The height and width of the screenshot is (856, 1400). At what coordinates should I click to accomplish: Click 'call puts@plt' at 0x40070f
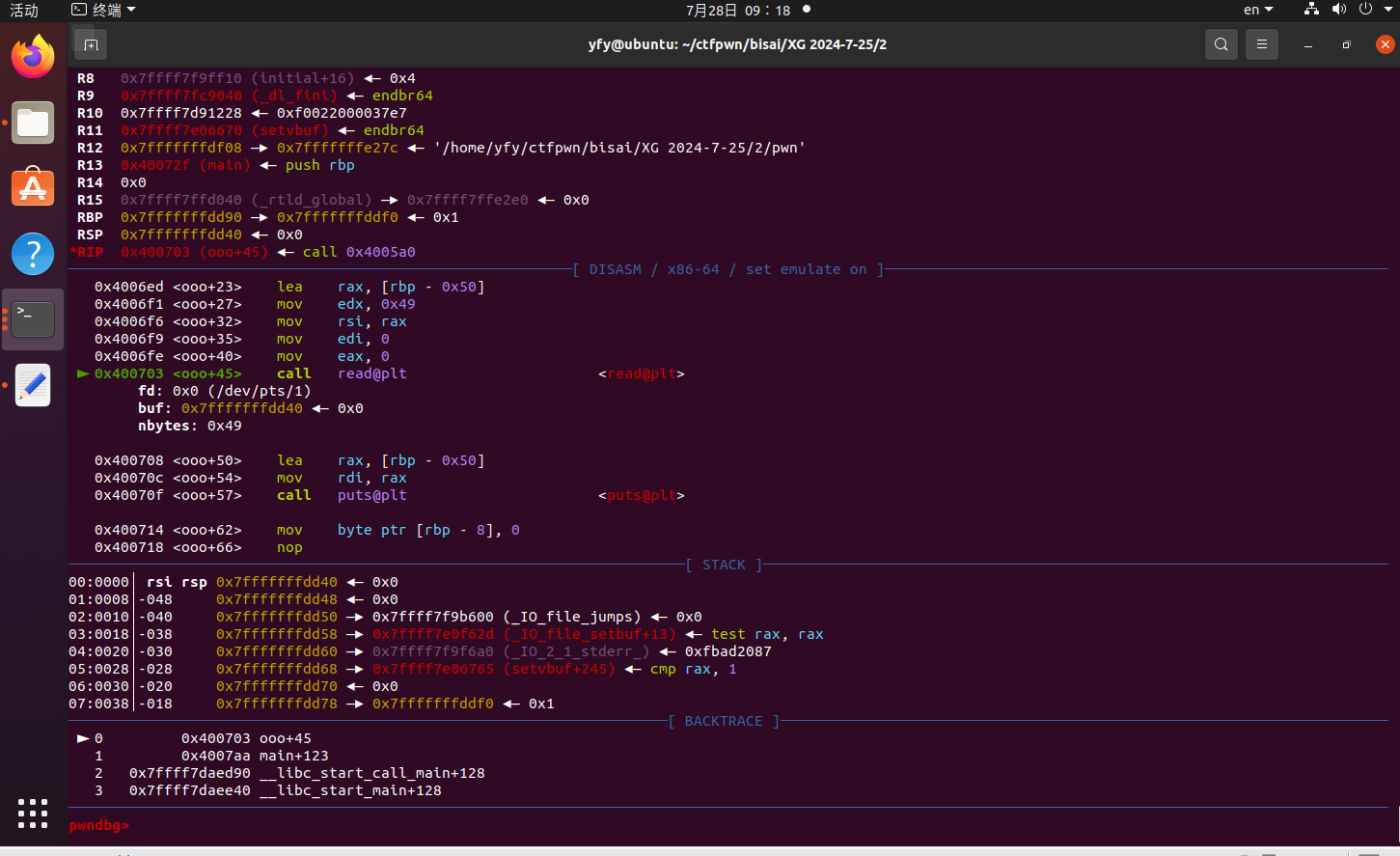pos(342,495)
